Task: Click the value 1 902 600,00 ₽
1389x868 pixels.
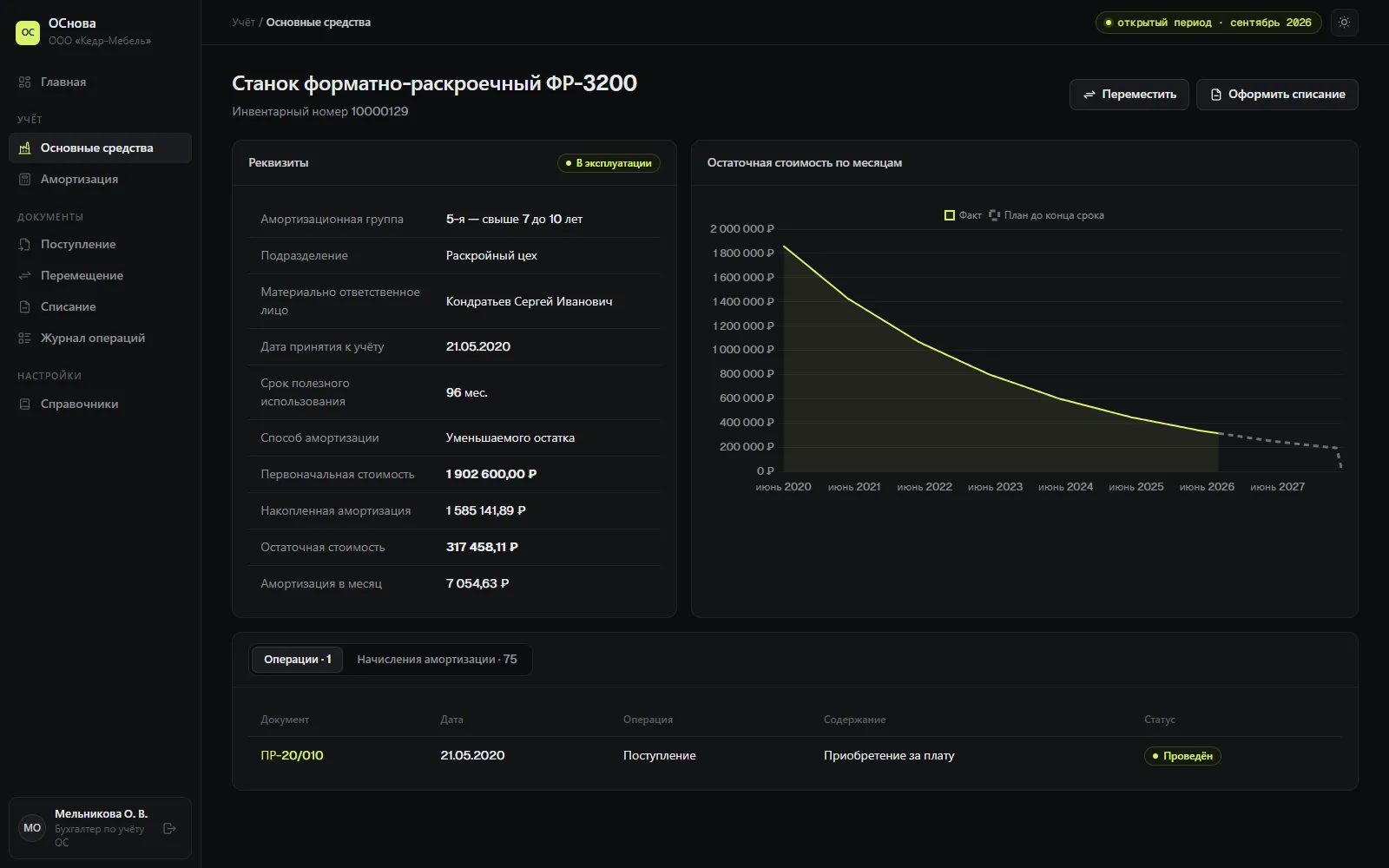Action: (x=491, y=474)
